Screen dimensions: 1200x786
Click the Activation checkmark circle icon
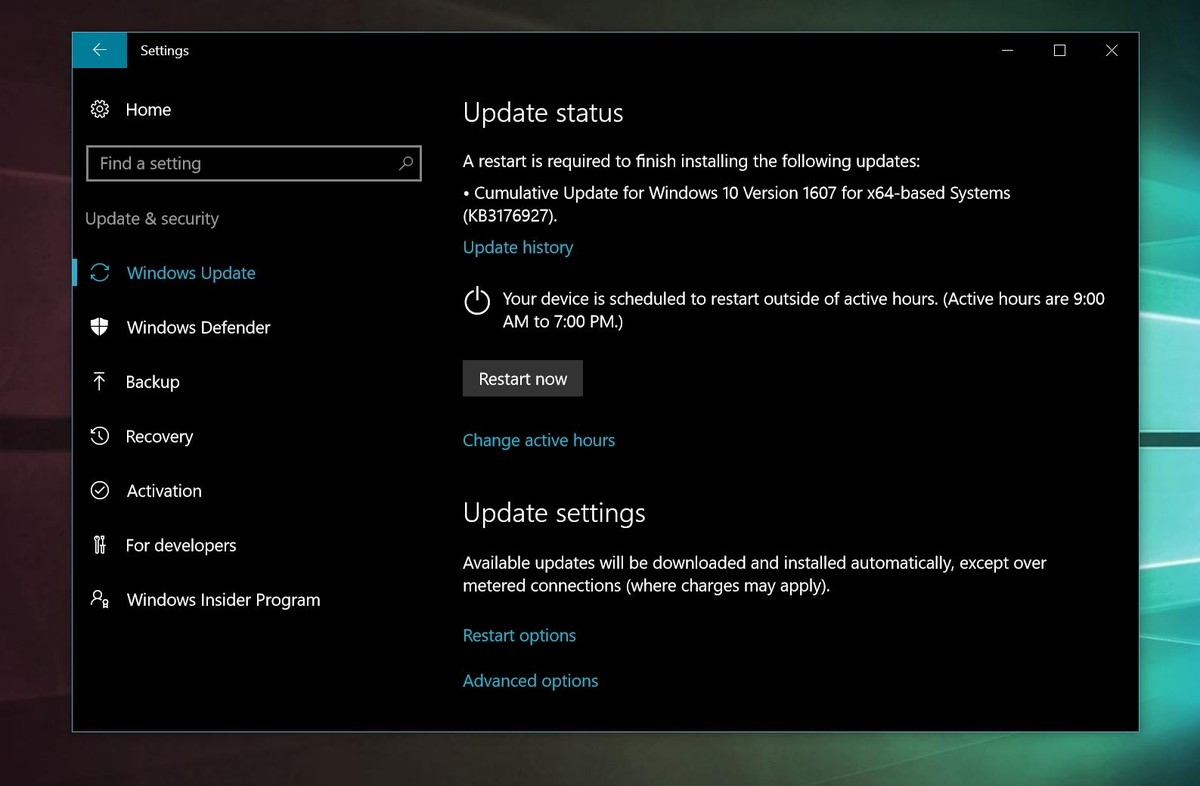click(x=99, y=490)
